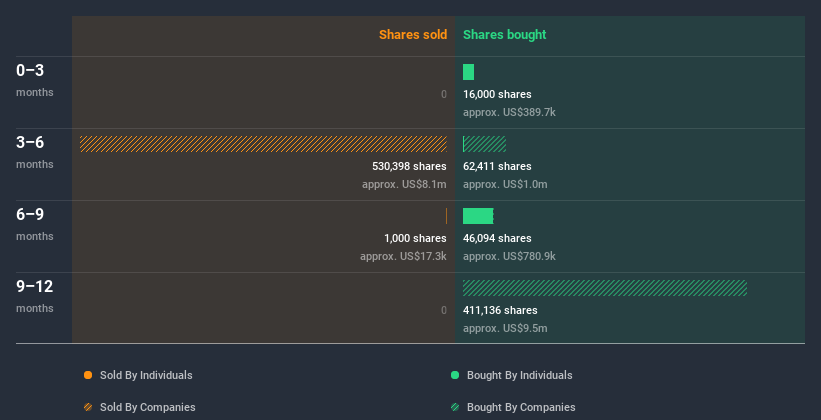The width and height of the screenshot is (821, 420).
Task: Click the zero sold value in 9–12 months row
Action: [444, 311]
